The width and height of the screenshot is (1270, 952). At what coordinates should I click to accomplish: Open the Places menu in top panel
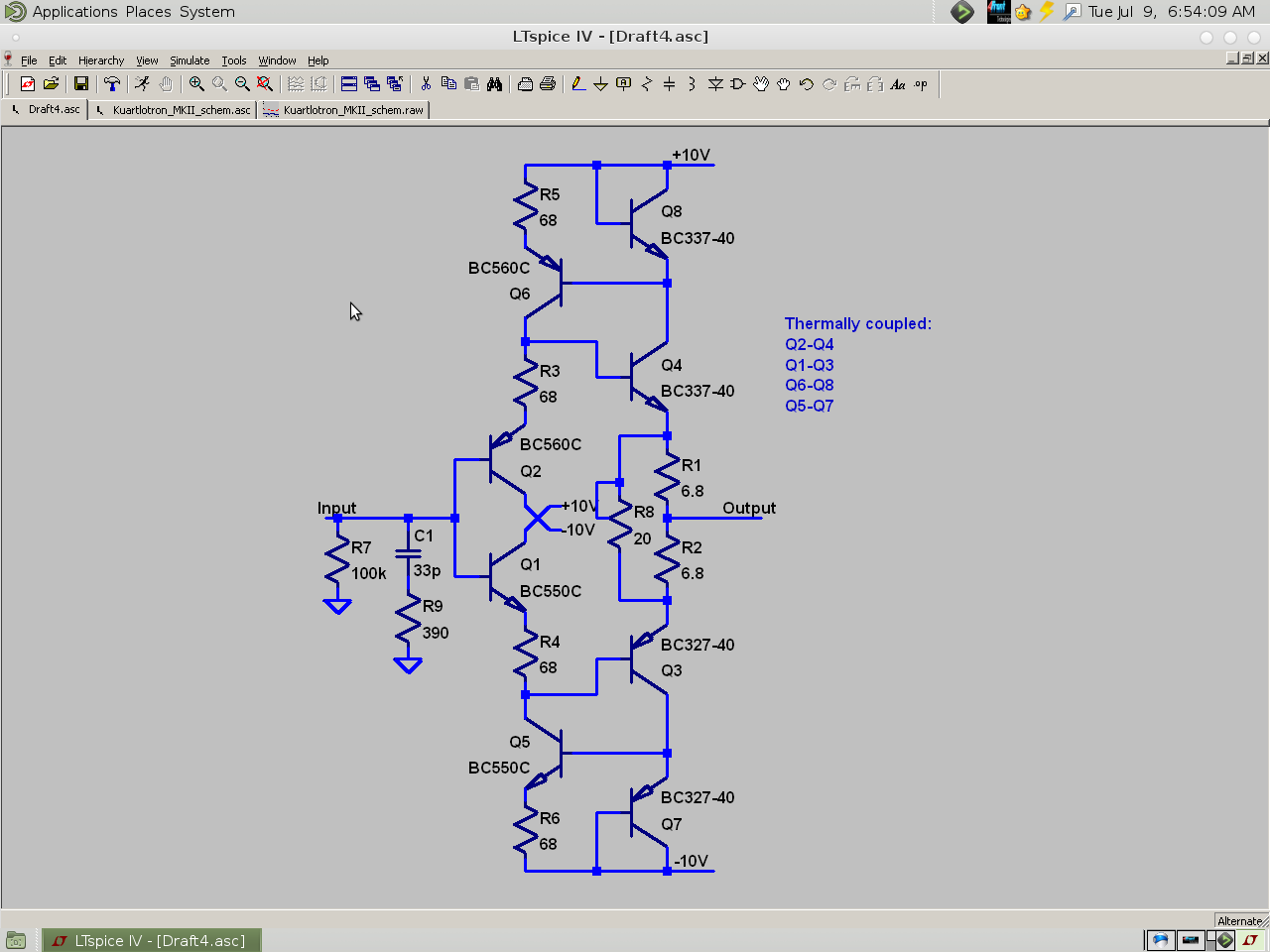(x=148, y=12)
